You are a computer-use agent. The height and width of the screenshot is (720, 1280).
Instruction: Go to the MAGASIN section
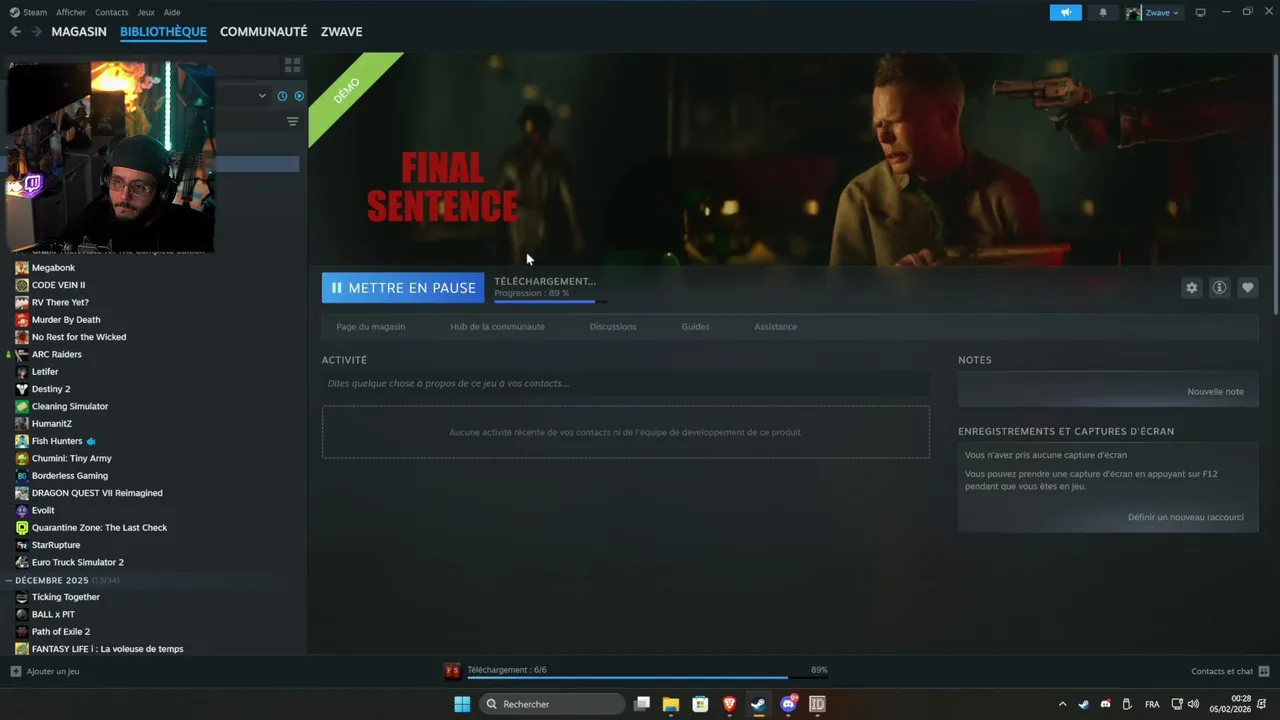click(79, 32)
